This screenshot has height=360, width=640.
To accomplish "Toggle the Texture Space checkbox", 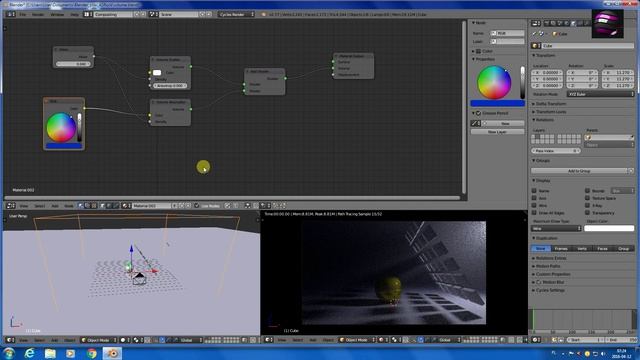I will coord(587,198).
